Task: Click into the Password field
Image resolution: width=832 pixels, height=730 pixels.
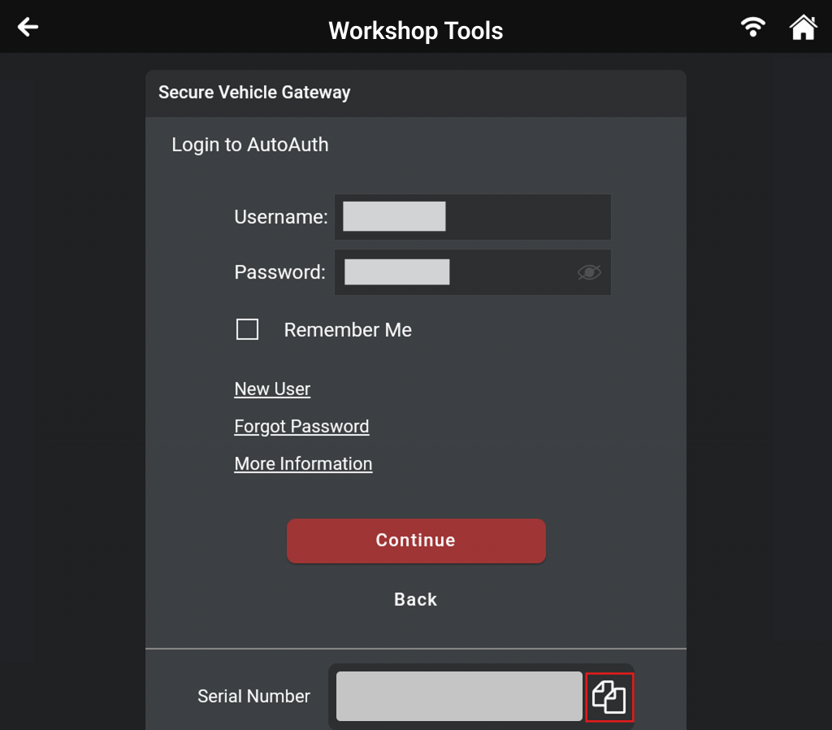Action: click(472, 272)
